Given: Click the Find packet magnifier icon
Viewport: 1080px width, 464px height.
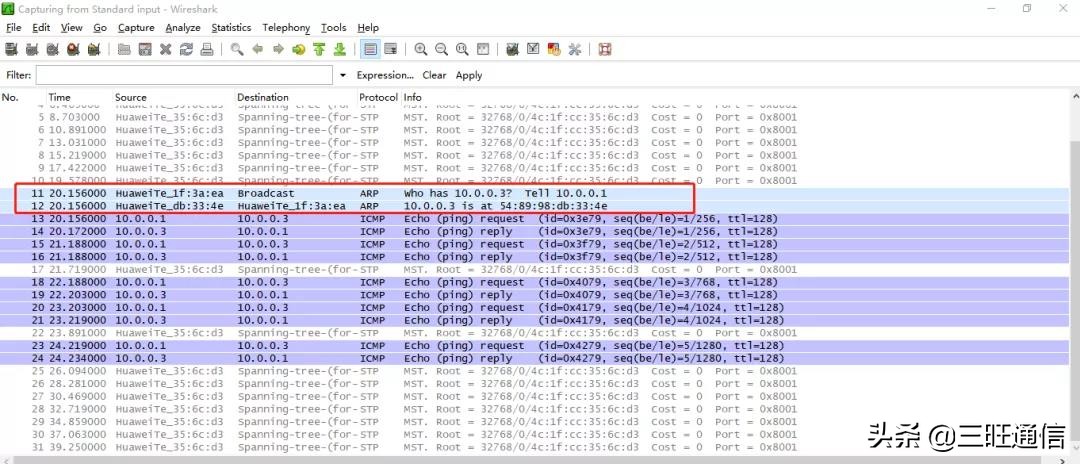Looking at the screenshot, I should [237, 49].
